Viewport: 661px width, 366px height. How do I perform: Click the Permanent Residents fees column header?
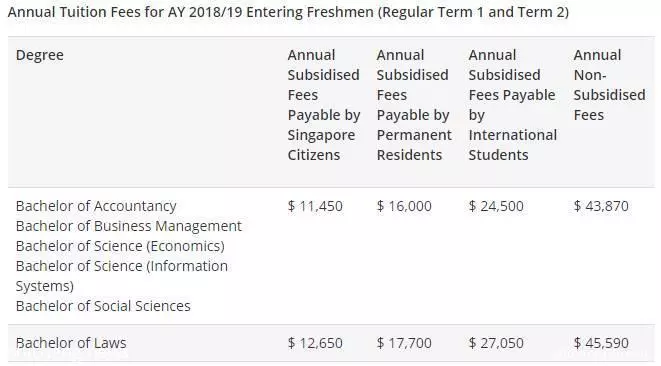click(x=414, y=105)
